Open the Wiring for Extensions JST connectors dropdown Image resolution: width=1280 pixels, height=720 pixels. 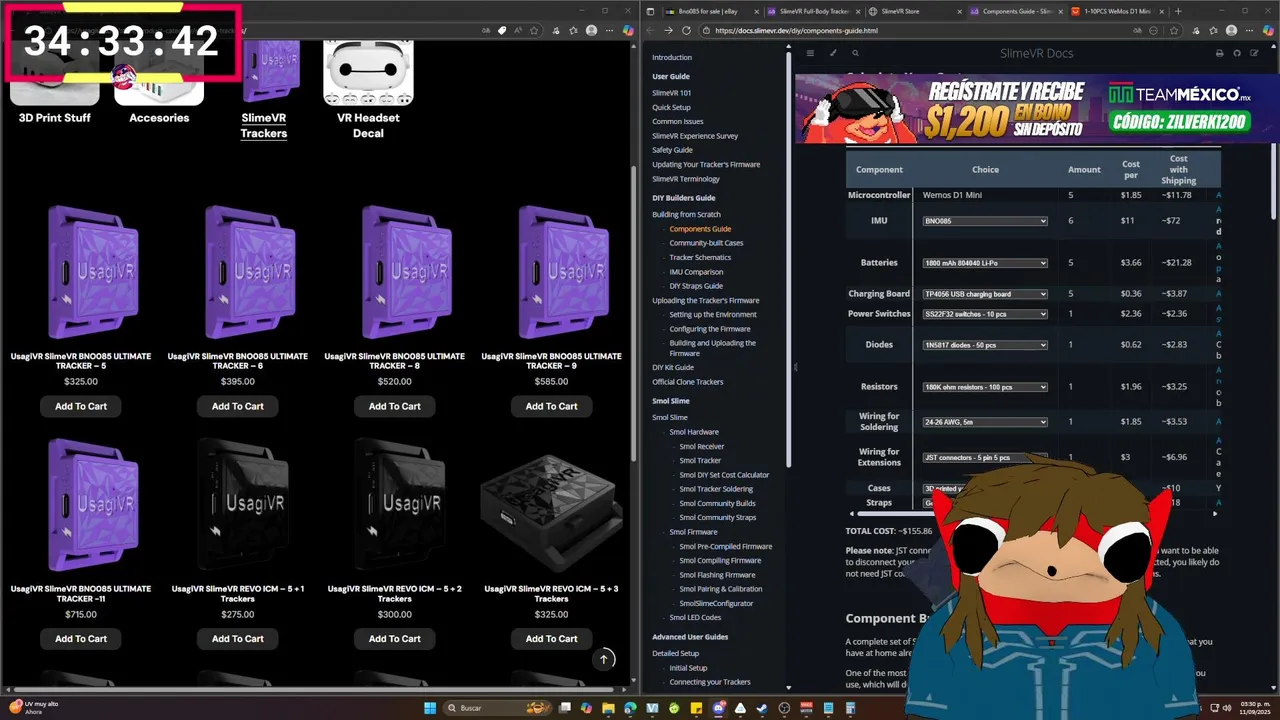(985, 458)
